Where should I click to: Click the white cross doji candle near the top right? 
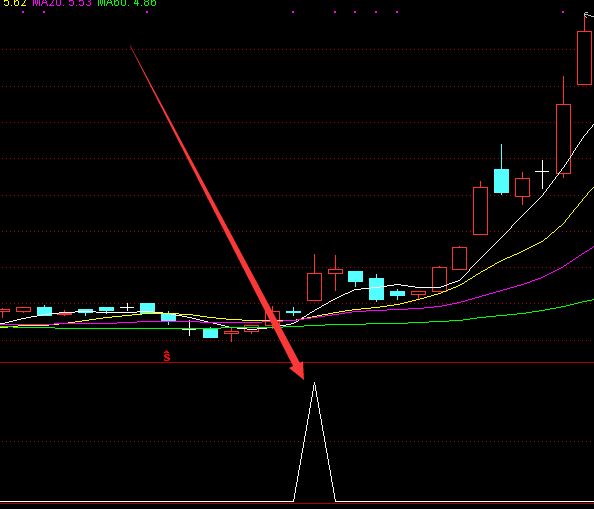[542, 174]
